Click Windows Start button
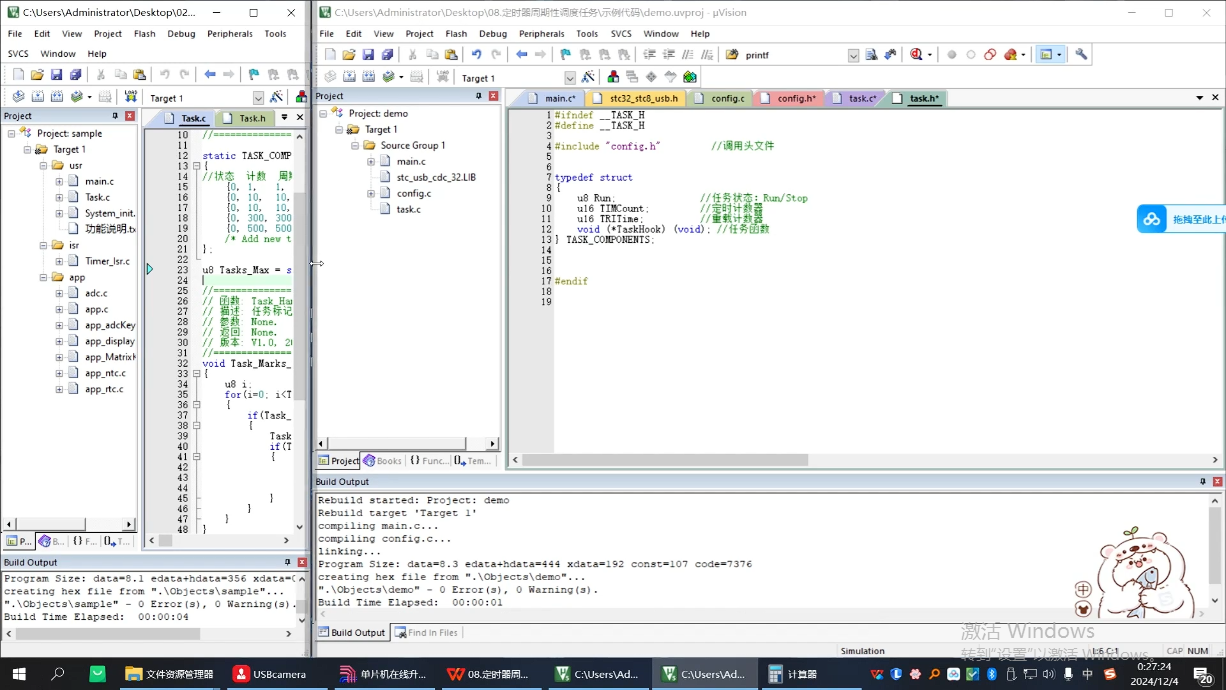 coord(19,674)
